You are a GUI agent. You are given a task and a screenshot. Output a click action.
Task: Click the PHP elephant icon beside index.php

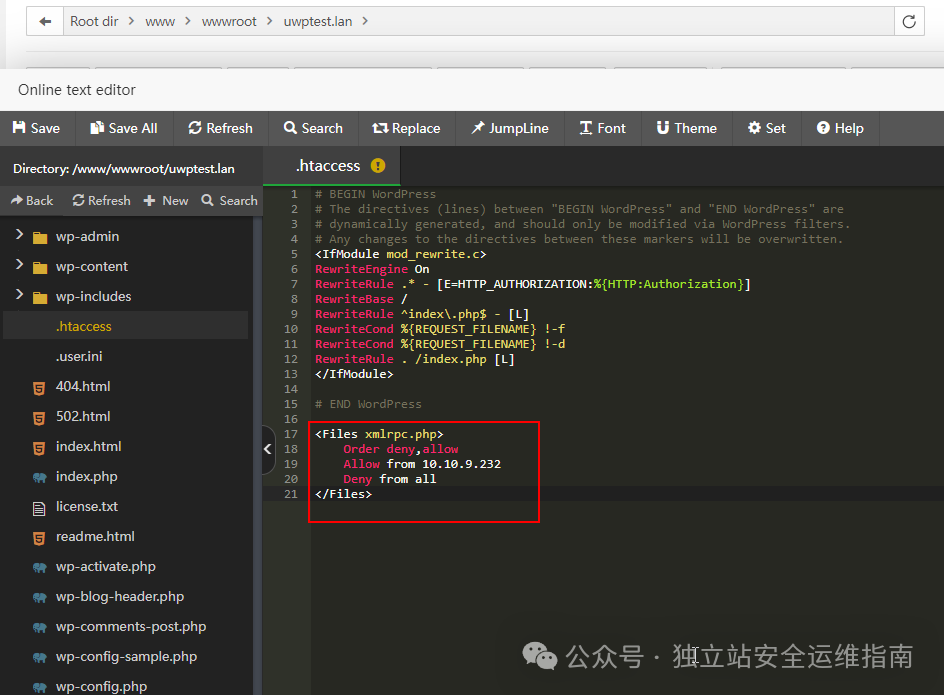click(x=40, y=478)
